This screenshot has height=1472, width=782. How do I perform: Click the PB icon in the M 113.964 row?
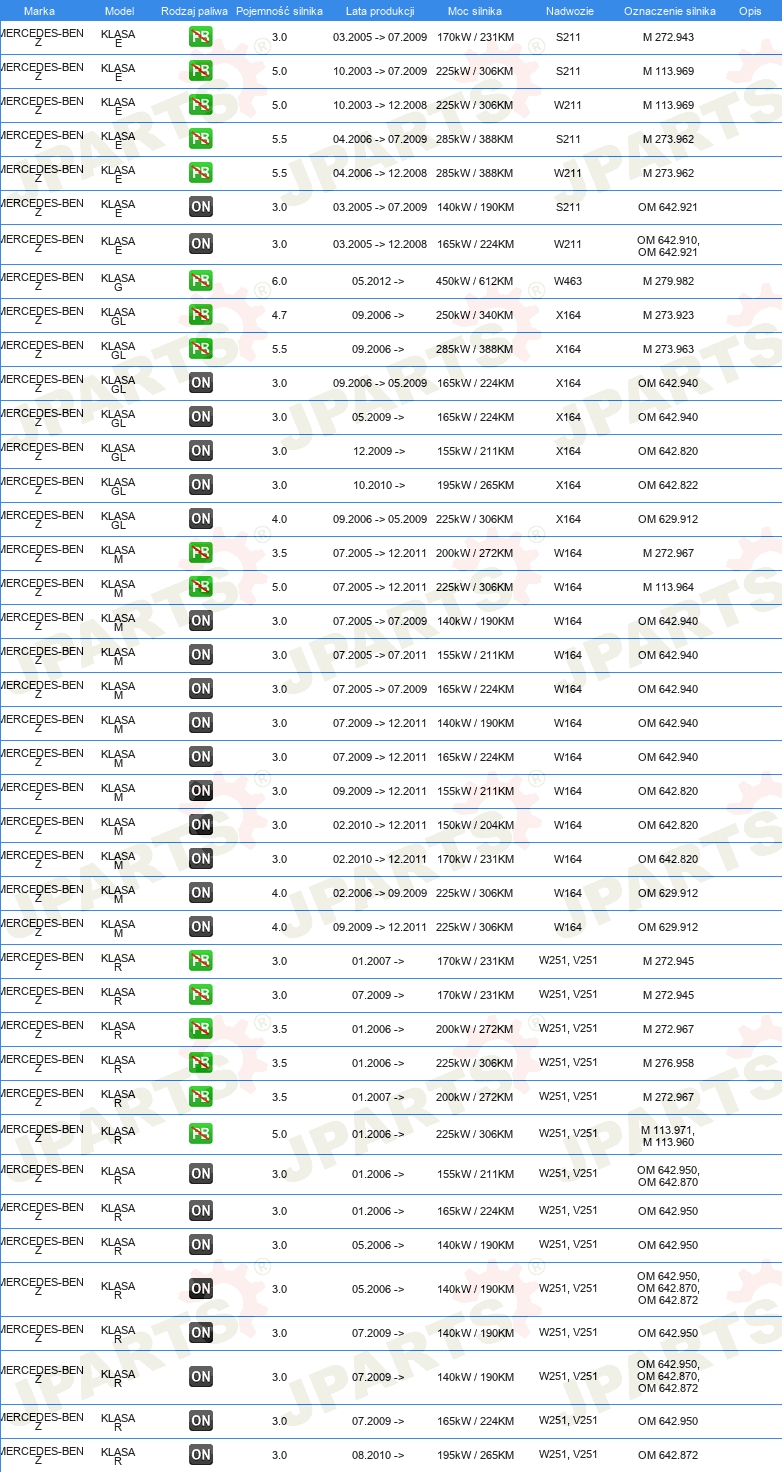201,587
